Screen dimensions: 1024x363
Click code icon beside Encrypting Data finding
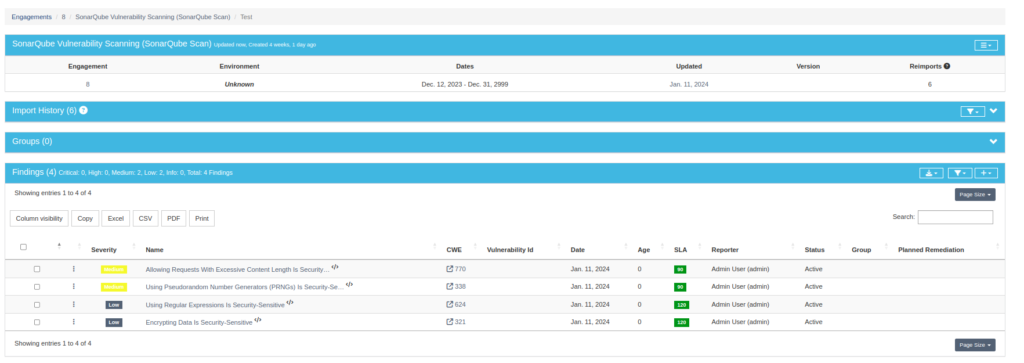(x=258, y=320)
